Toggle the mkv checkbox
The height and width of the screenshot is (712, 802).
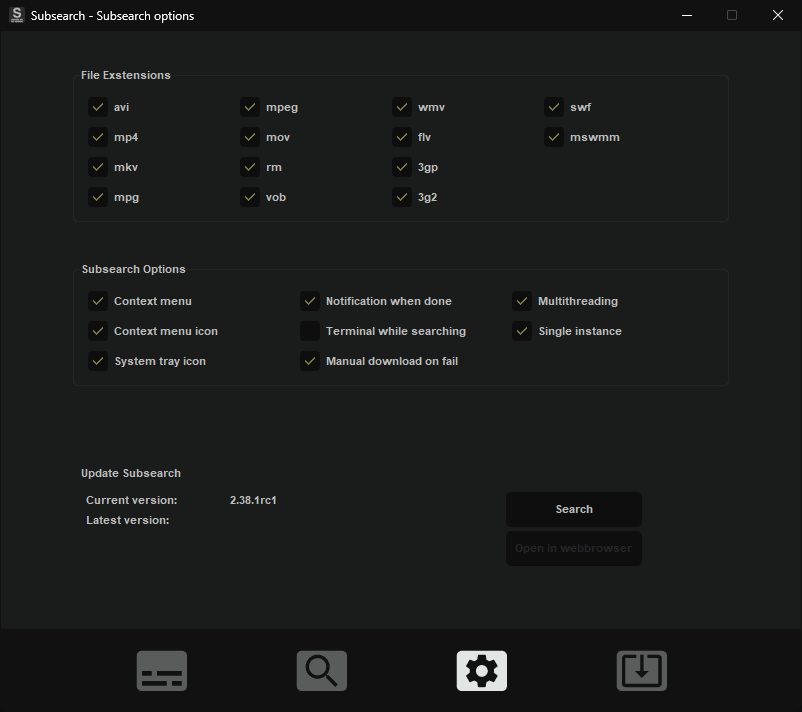coord(98,167)
